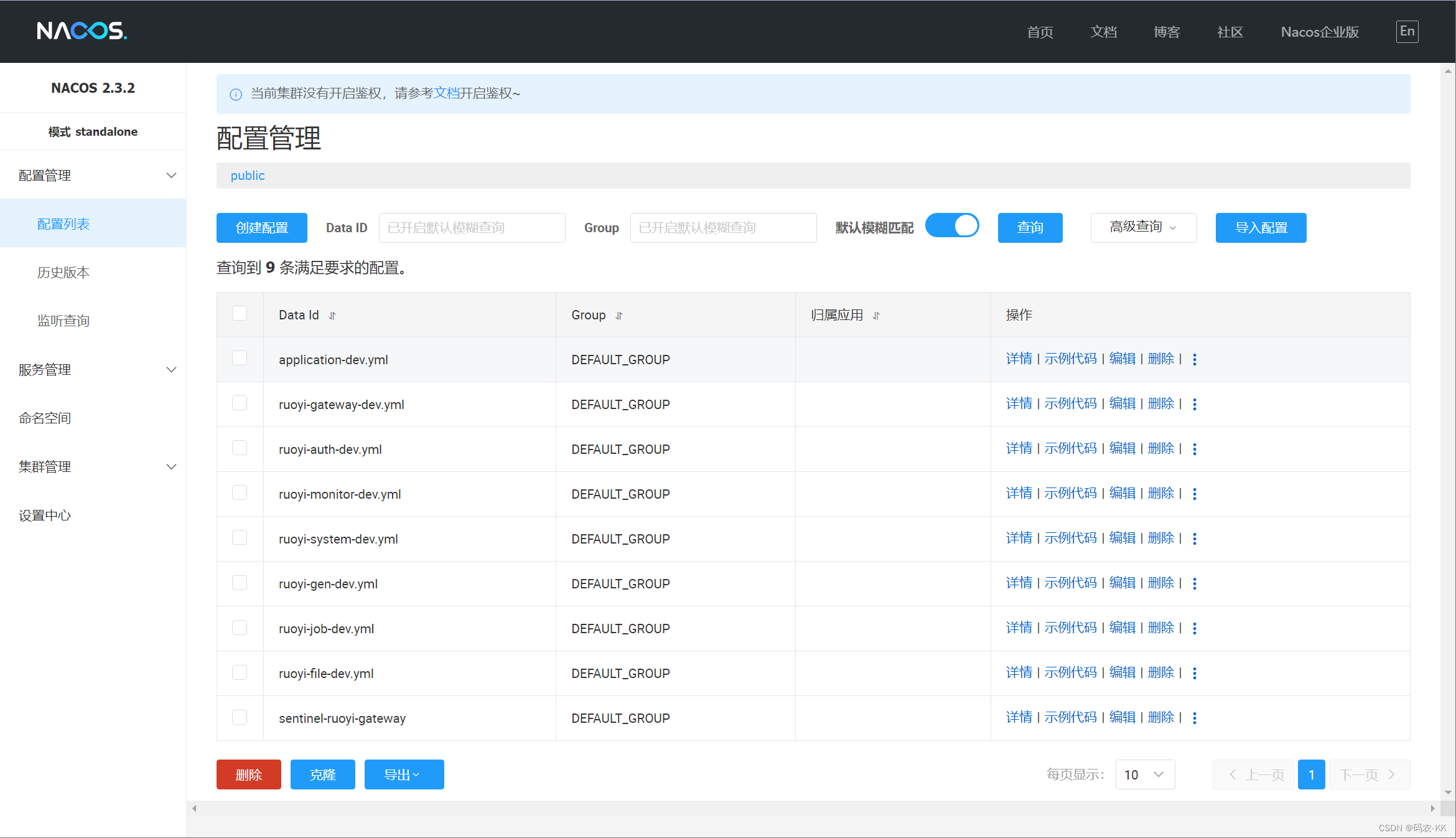Toggle the 默认模糊匹配 switch
The image size is (1456, 838).
[952, 225]
